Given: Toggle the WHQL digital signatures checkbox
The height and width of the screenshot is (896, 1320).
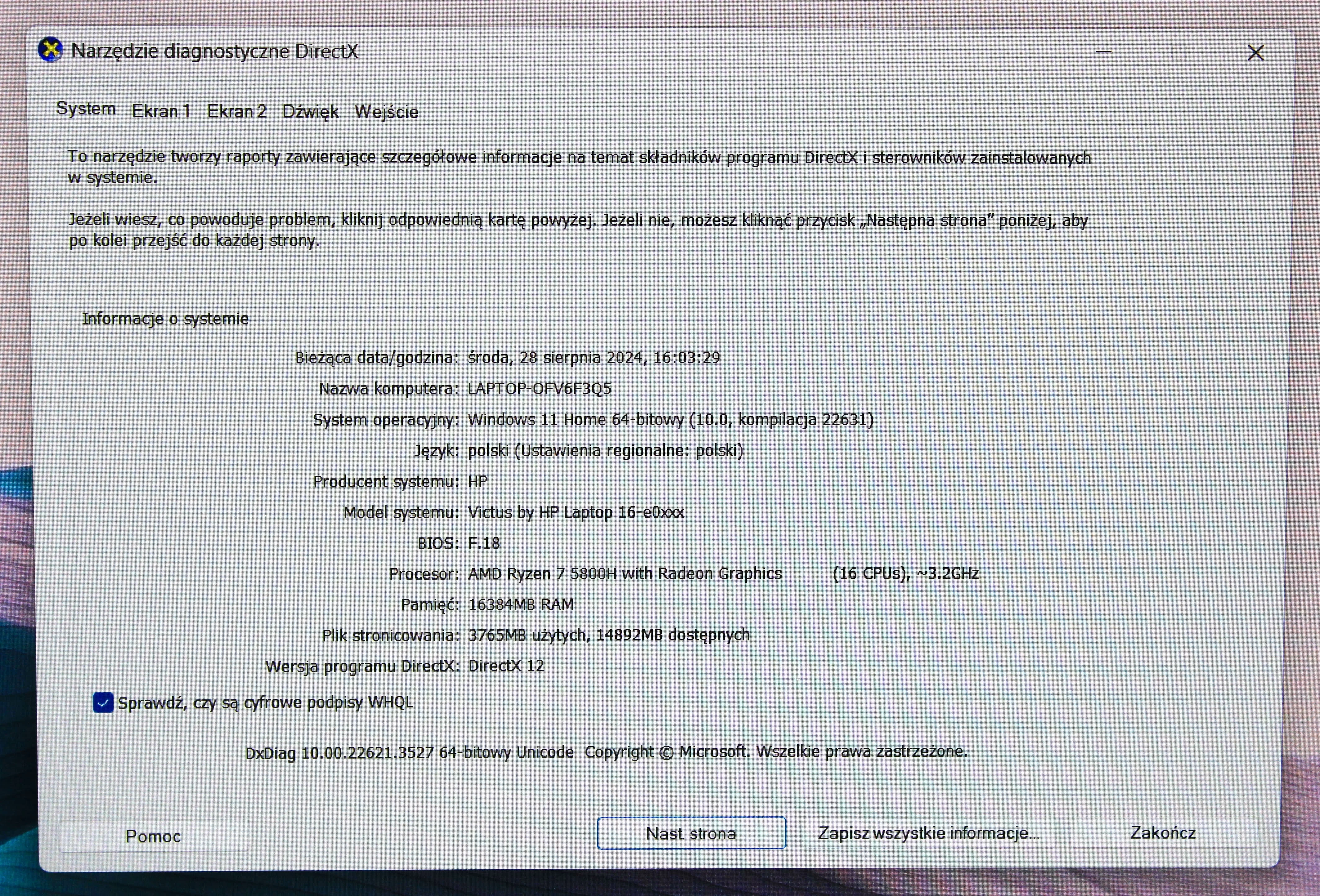Looking at the screenshot, I should [x=103, y=702].
